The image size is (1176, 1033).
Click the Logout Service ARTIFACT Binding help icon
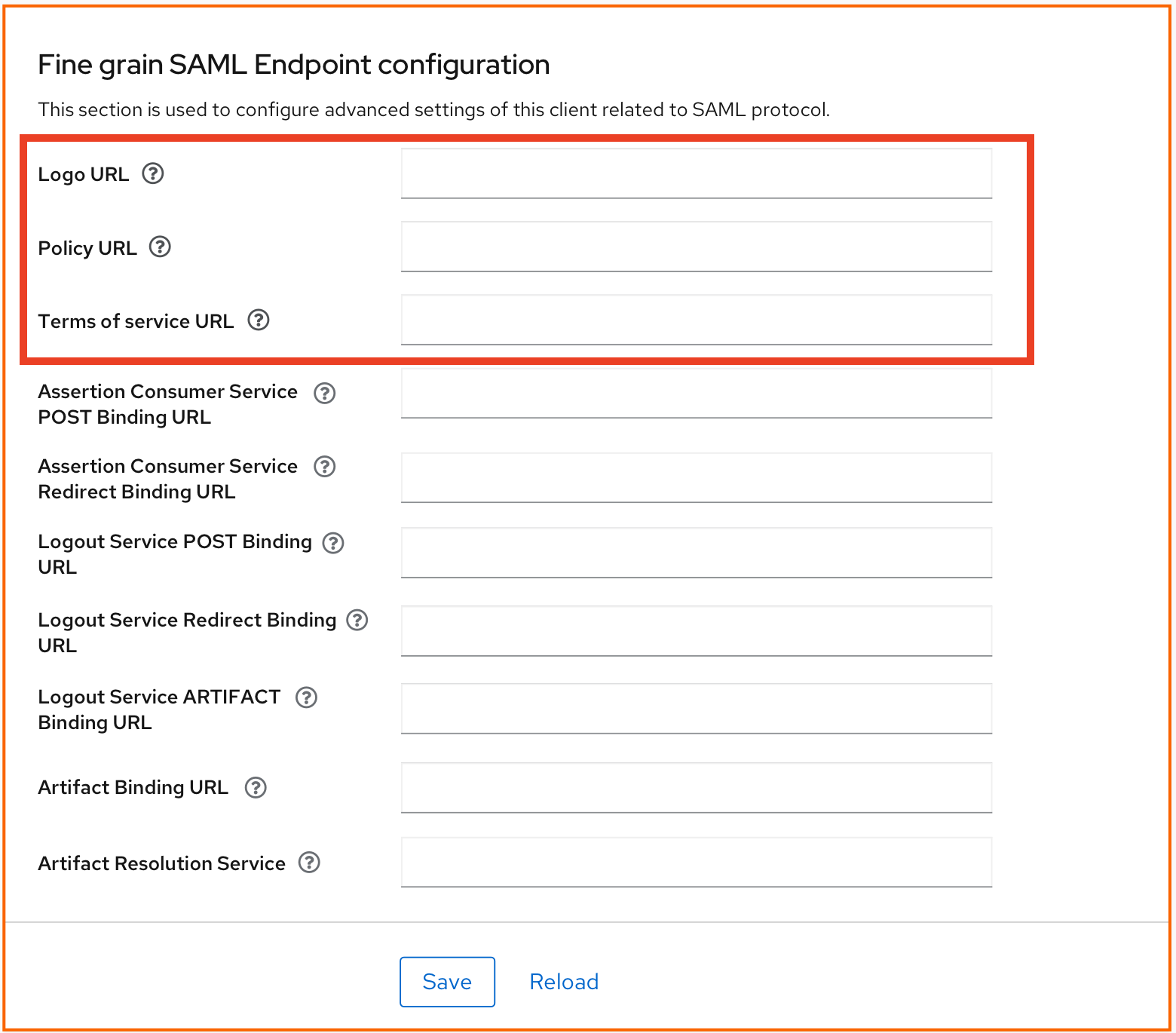coord(306,698)
